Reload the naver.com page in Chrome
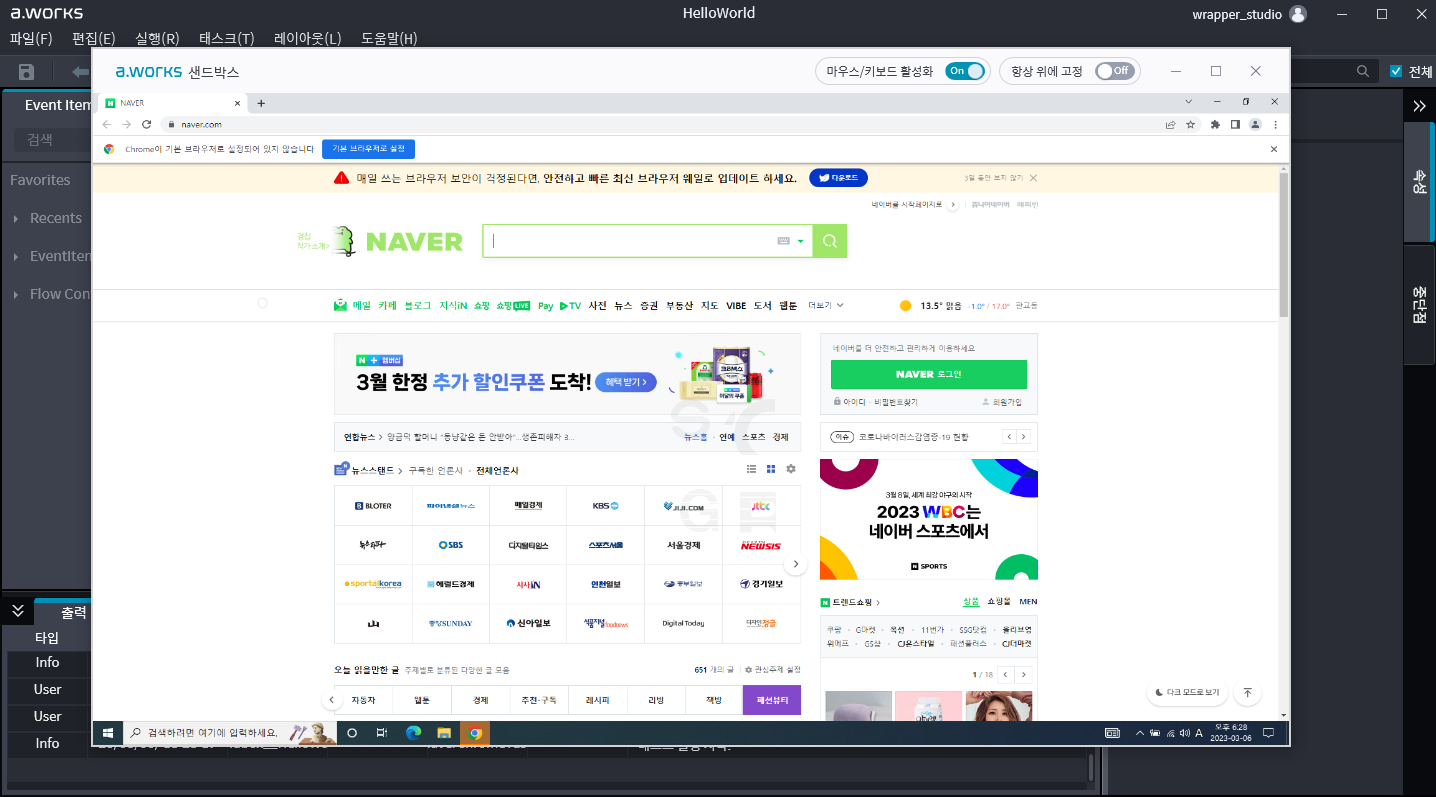 pyautogui.click(x=147, y=124)
